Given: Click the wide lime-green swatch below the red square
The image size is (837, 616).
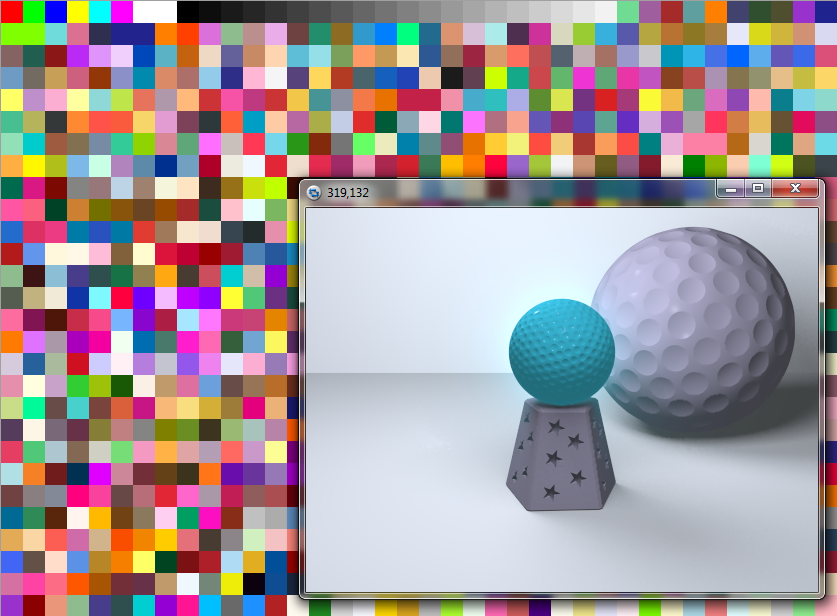Looking at the screenshot, I should (22, 33).
